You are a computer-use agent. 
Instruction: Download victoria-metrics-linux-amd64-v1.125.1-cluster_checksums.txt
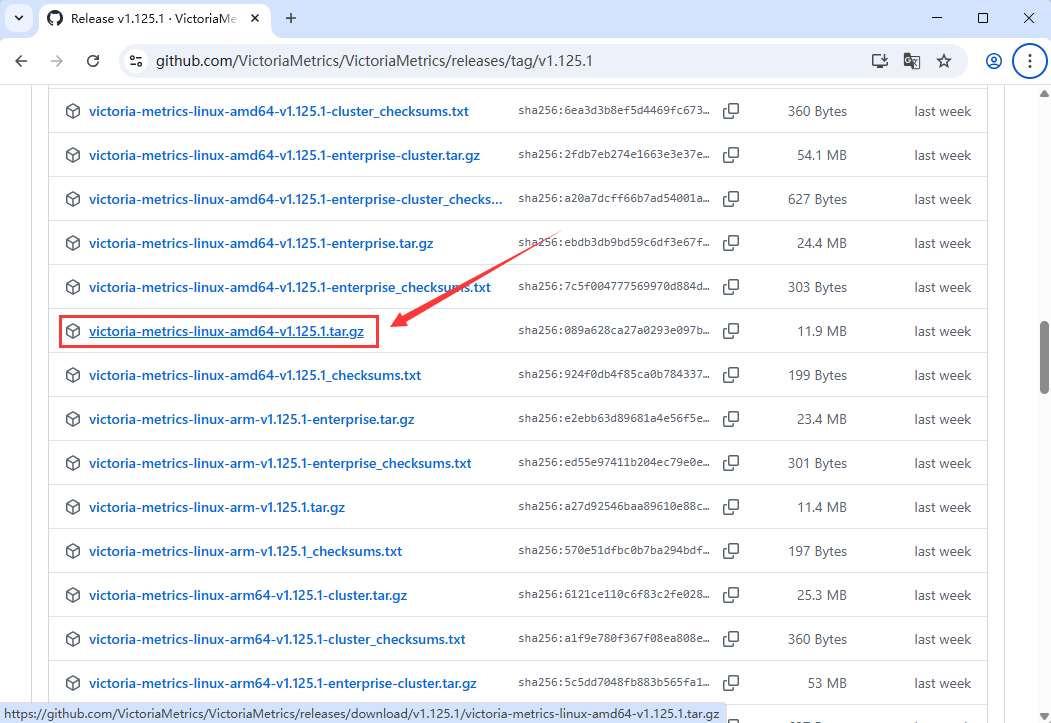[x=278, y=111]
